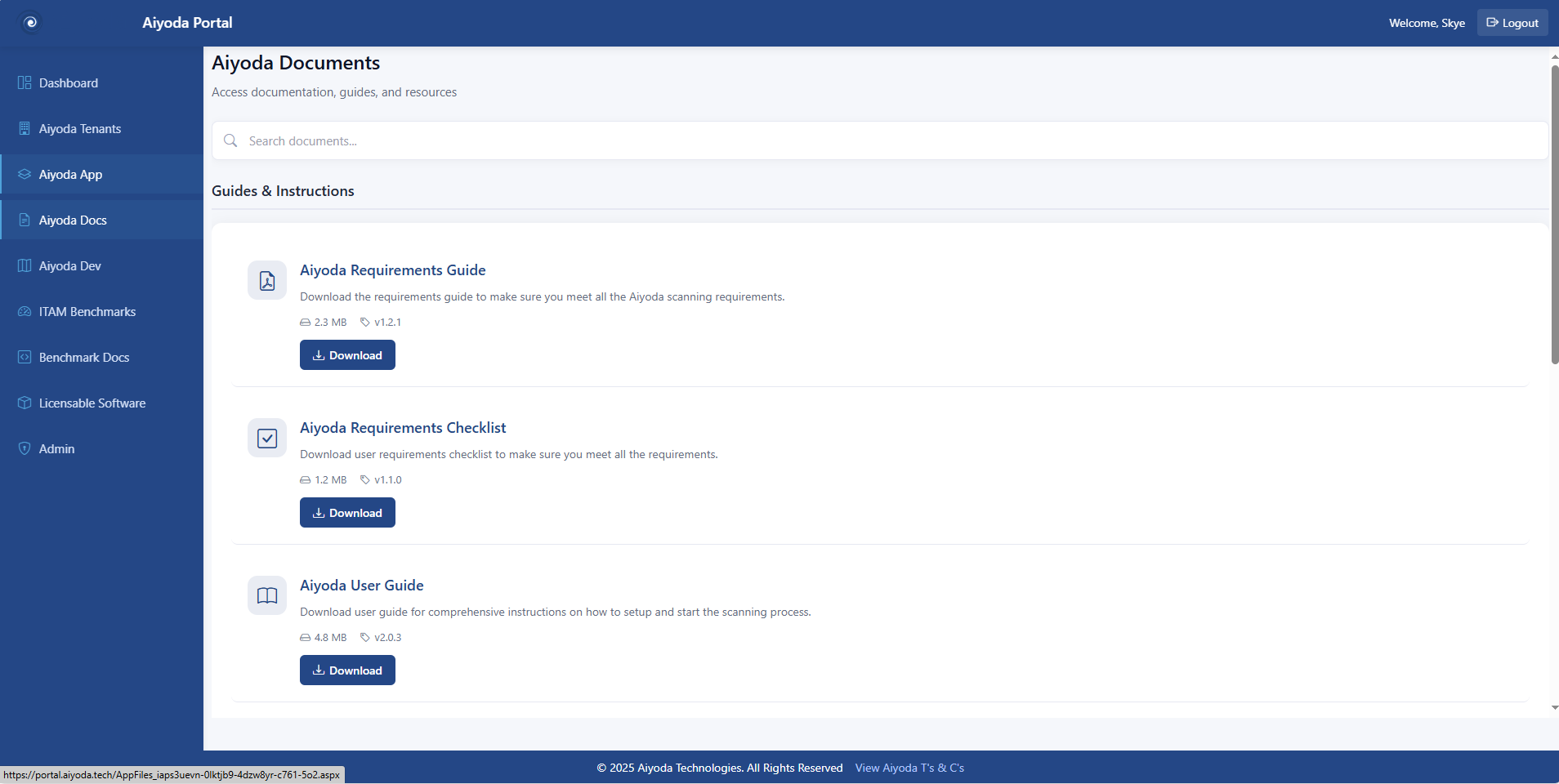This screenshot has height=784, width=1559.
Task: Download the Aiyoda Requirements Checklist
Action: pos(346,512)
